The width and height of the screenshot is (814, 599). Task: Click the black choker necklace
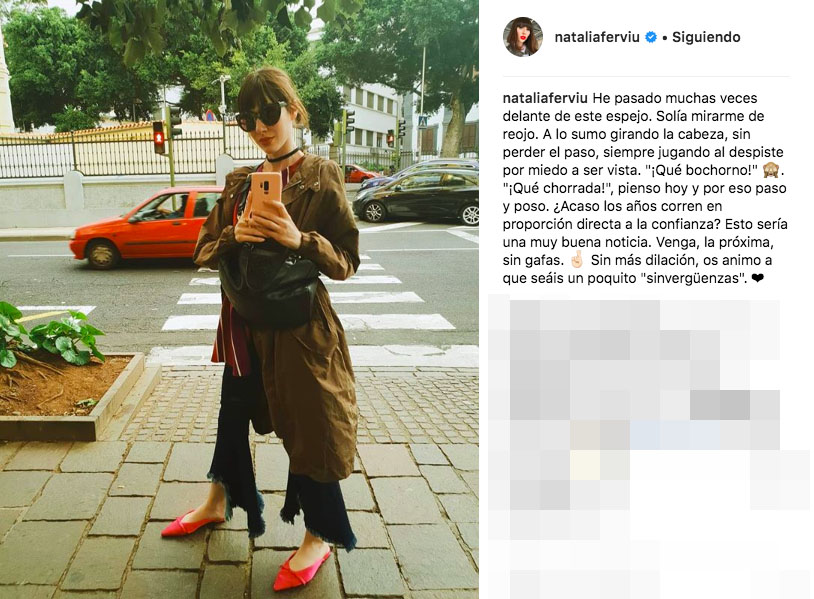(282, 155)
